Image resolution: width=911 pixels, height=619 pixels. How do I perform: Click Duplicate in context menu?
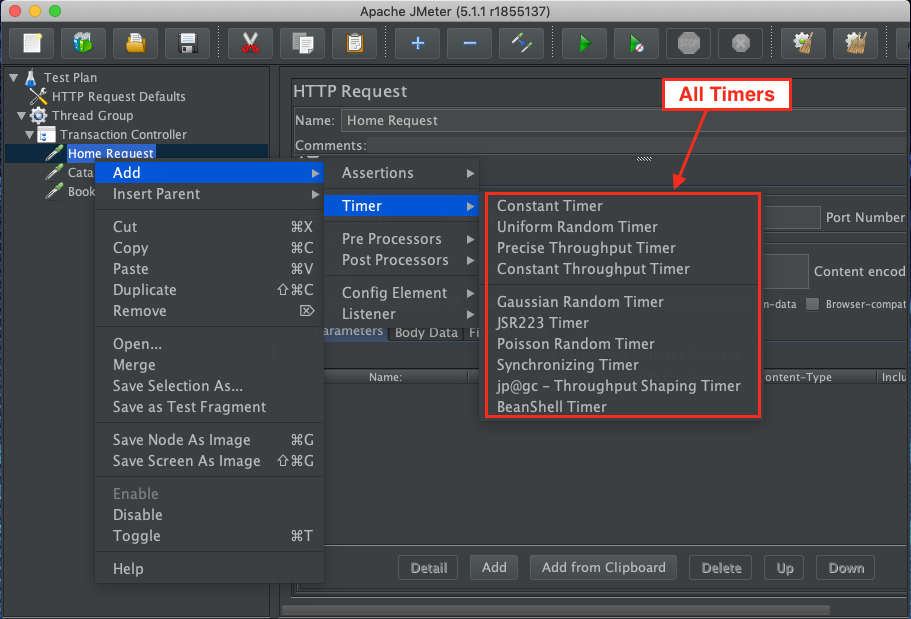point(209,290)
